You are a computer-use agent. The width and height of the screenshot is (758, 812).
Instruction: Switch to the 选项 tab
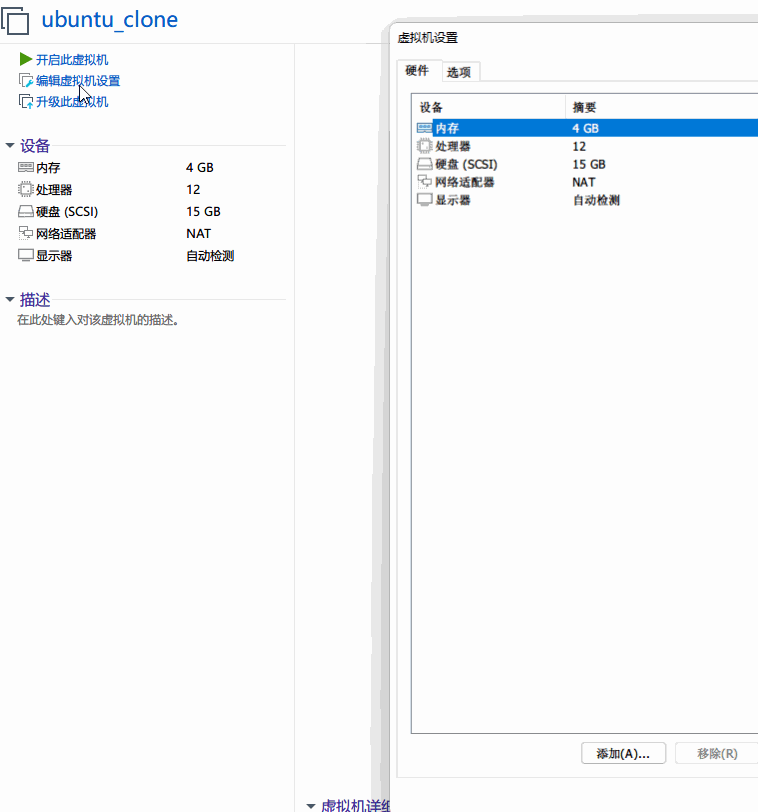click(x=459, y=72)
